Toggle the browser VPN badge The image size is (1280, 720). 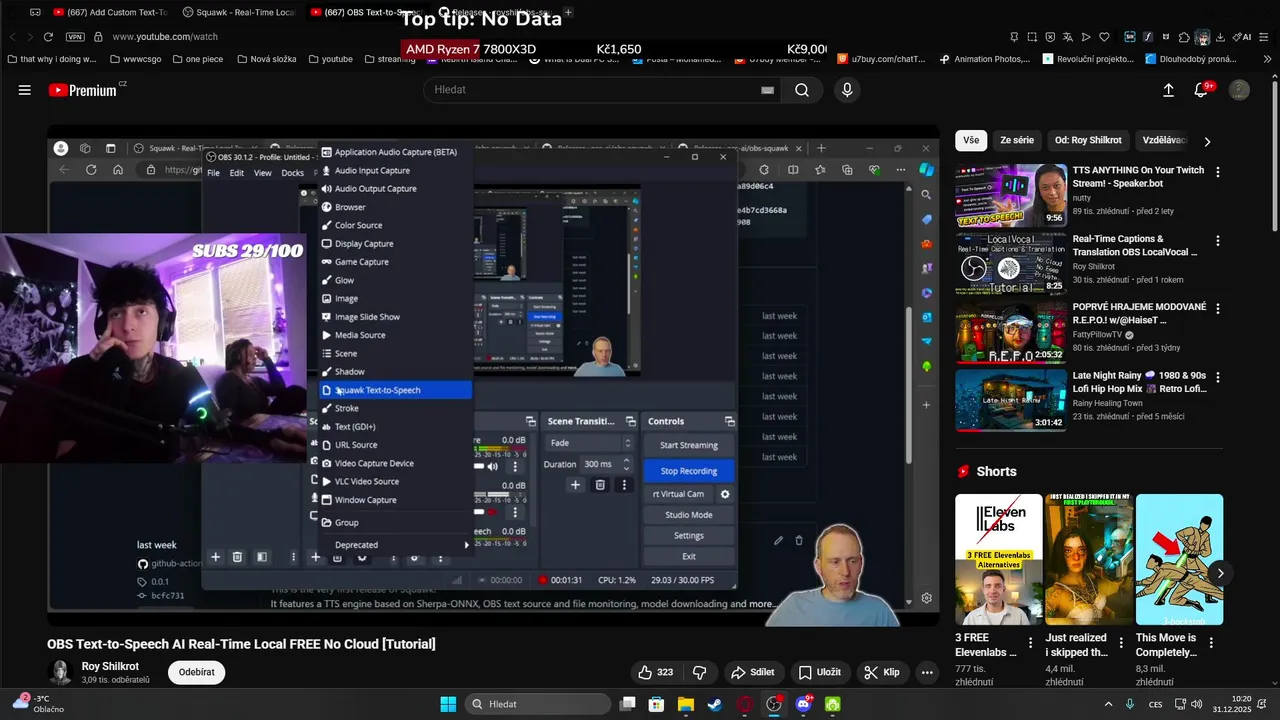click(x=75, y=37)
